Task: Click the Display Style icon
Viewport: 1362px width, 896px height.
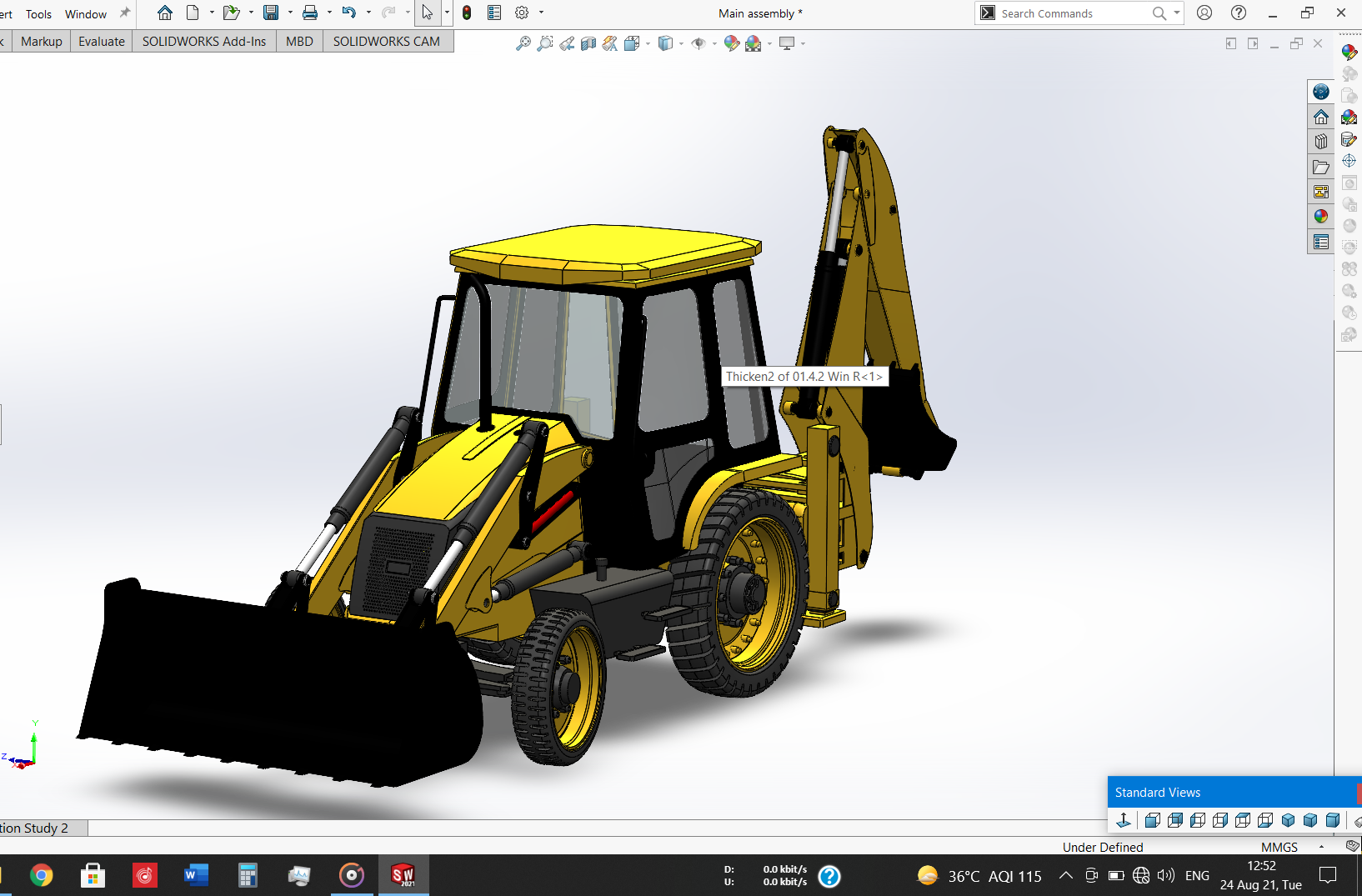Action: 665,43
